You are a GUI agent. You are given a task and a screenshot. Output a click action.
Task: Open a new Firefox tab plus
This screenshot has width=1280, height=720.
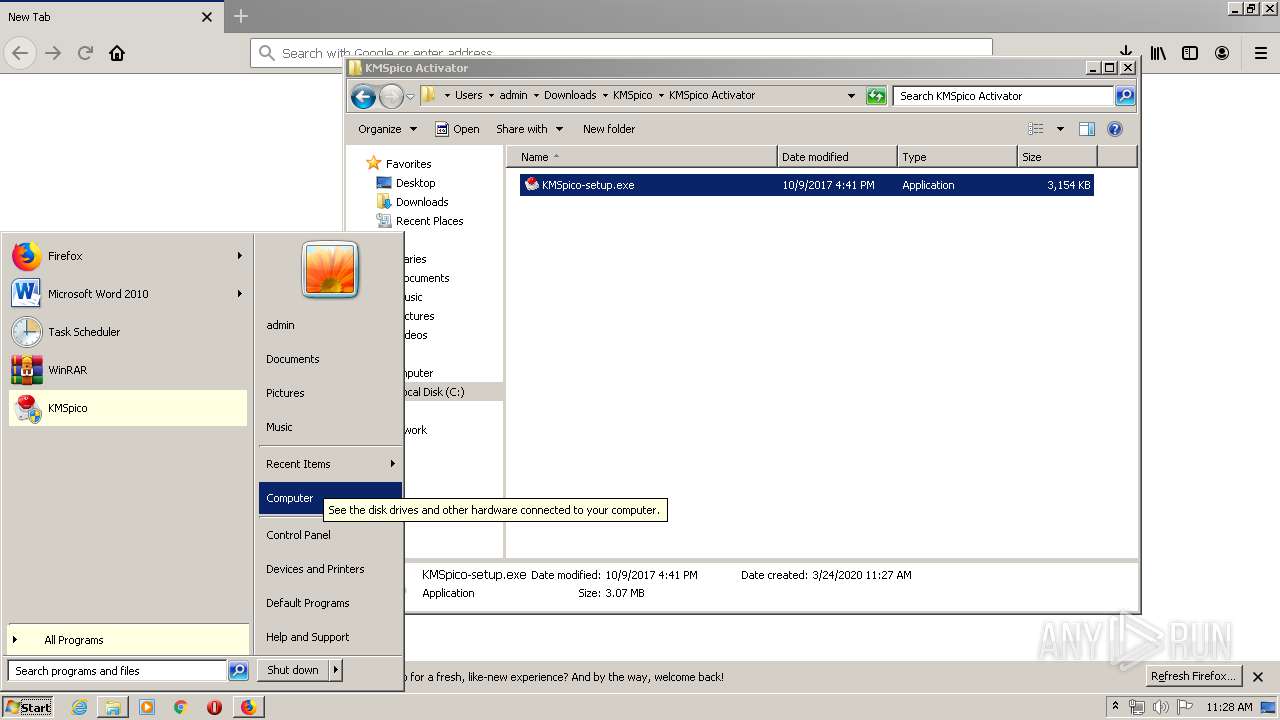pos(241,16)
